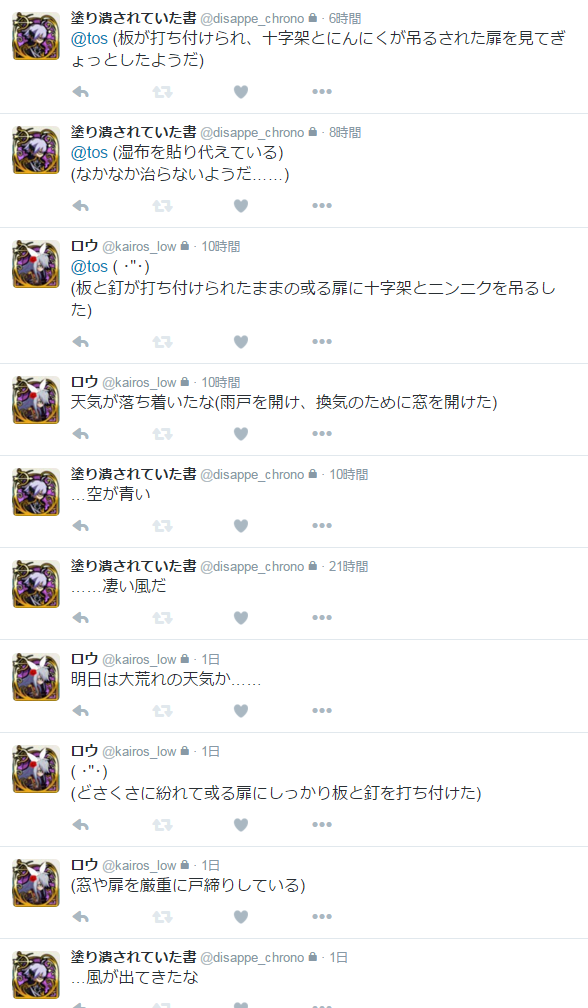Retweet the …空が青い tweet
The width and height of the screenshot is (588, 1008).
point(163,526)
